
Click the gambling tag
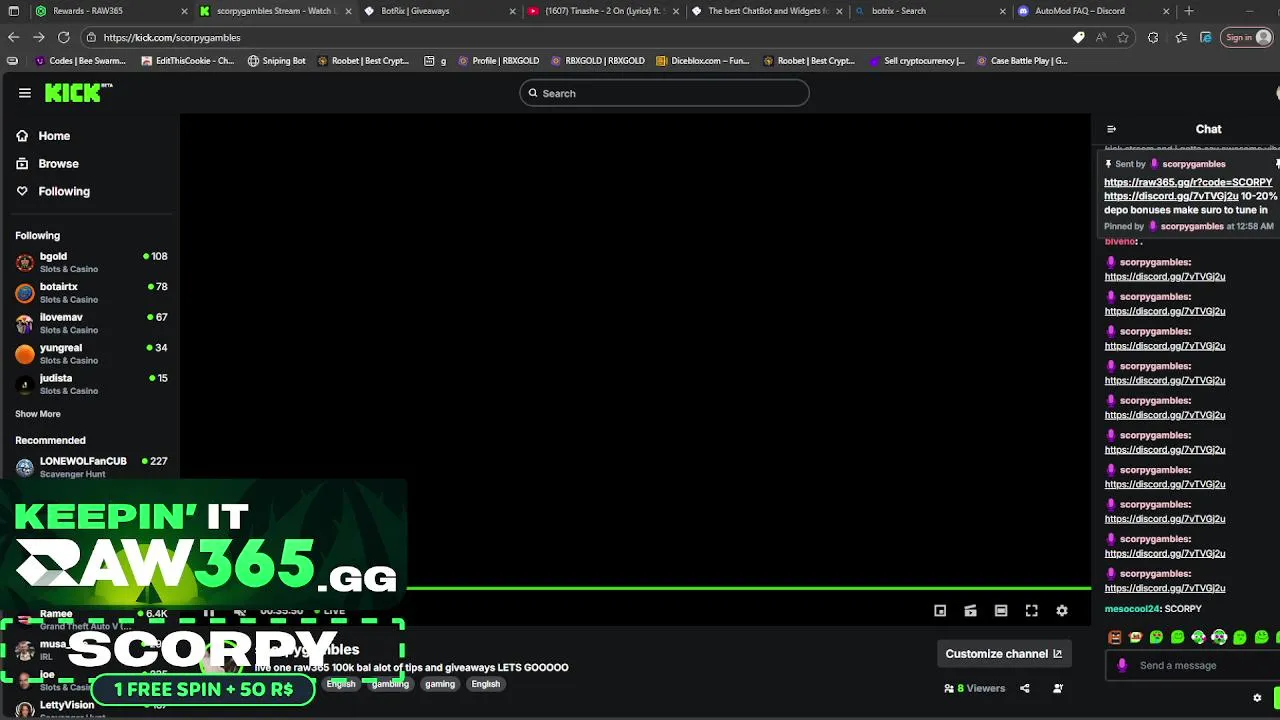[390, 684]
